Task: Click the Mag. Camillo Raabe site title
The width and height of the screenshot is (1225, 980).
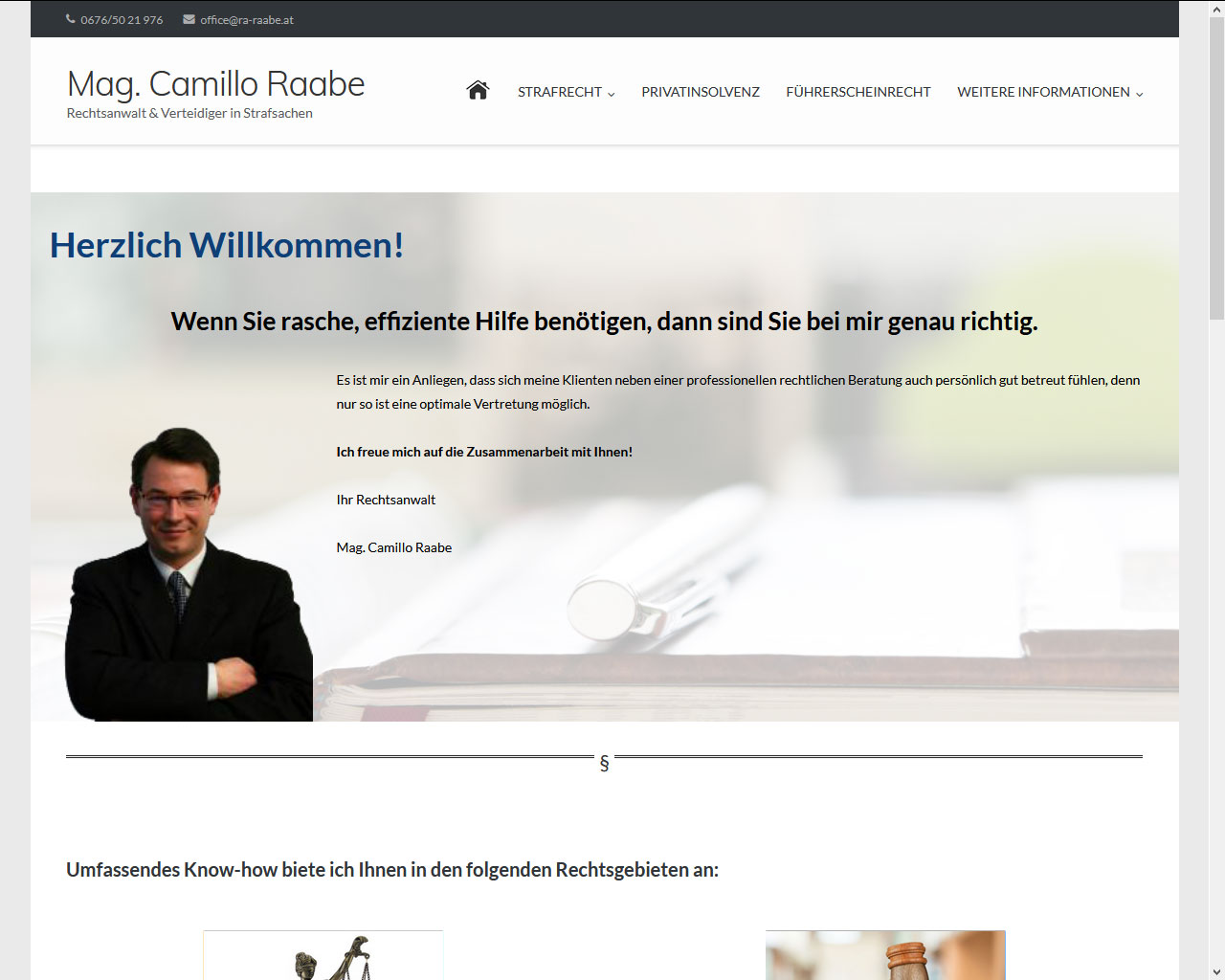Action: click(x=216, y=84)
